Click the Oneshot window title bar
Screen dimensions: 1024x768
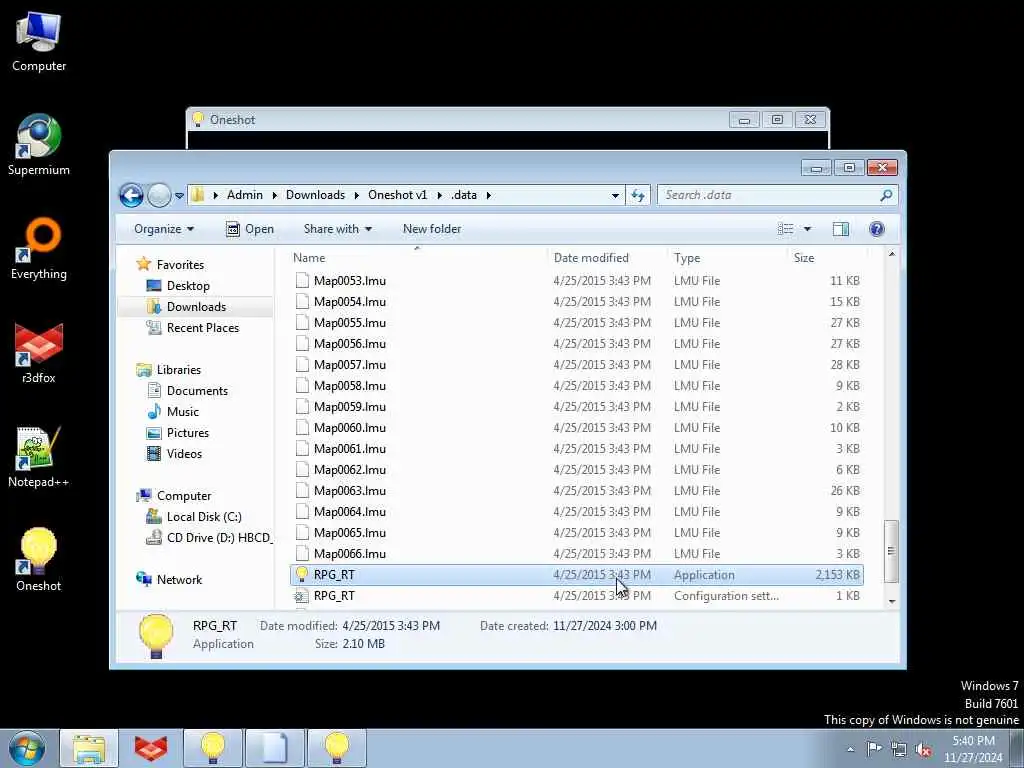[x=457, y=120]
